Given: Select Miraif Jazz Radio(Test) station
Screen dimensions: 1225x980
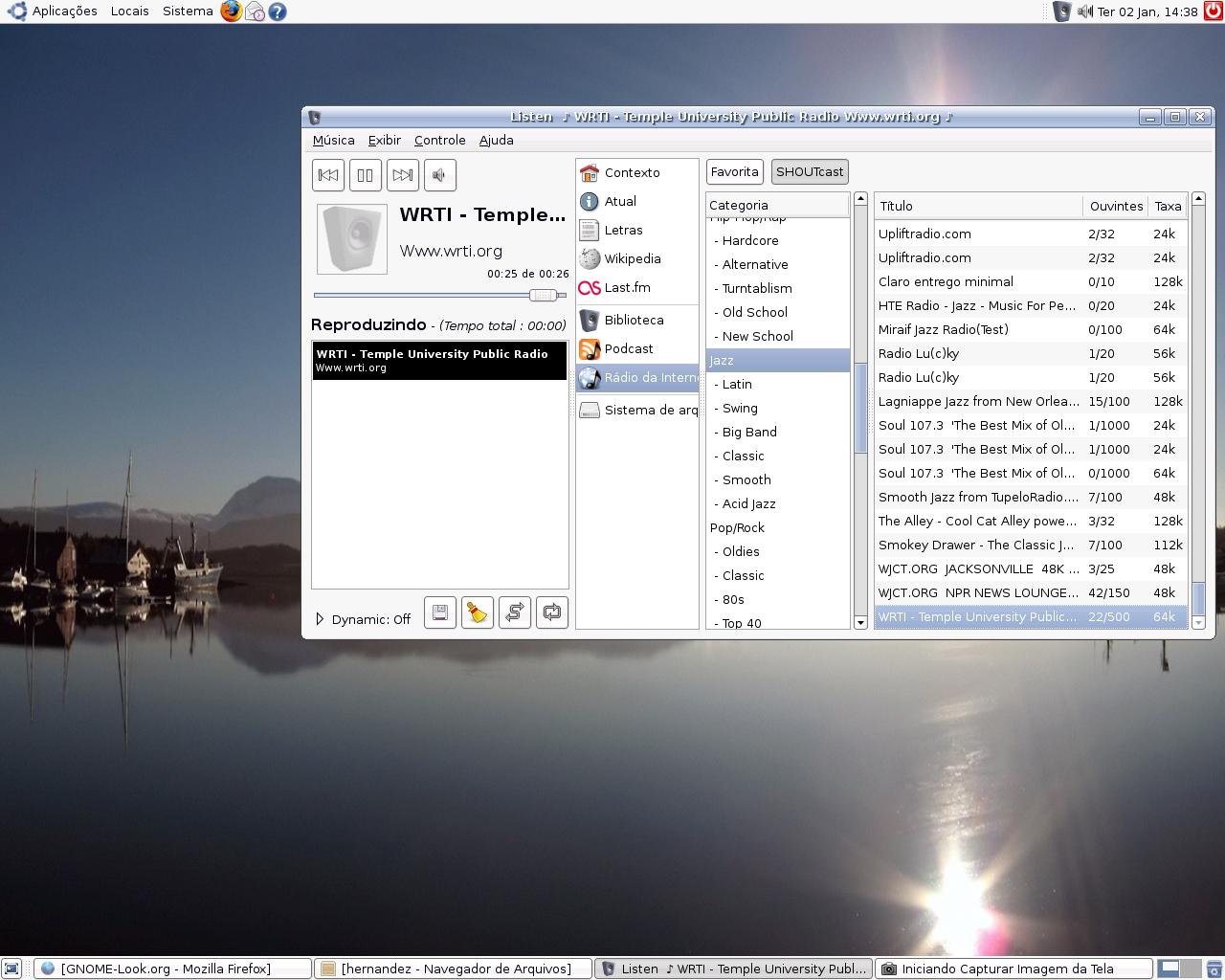Looking at the screenshot, I should pyautogui.click(x=1031, y=329).
